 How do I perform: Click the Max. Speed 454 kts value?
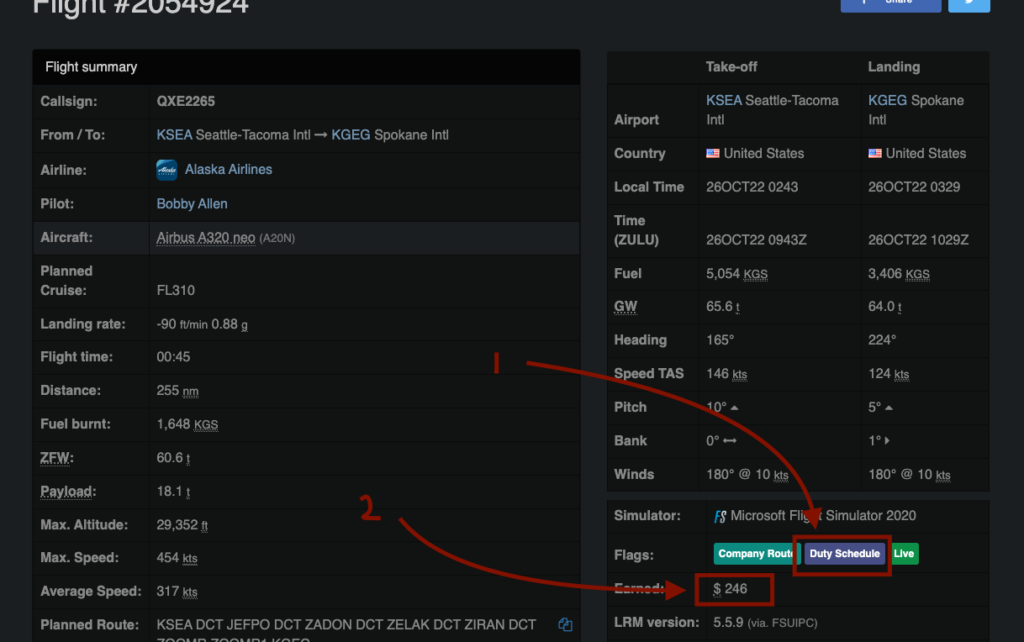176,558
